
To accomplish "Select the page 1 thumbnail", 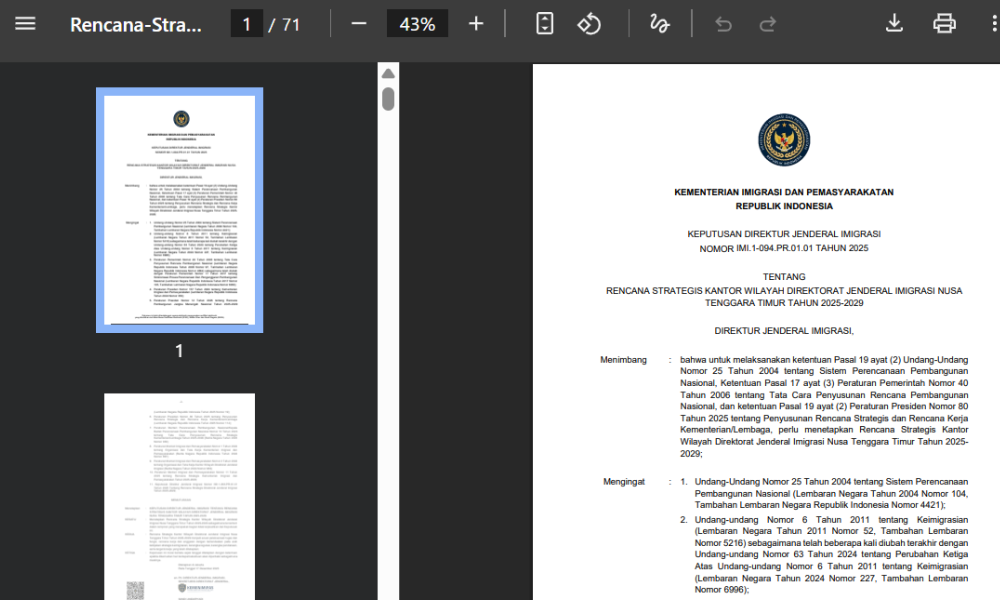I will pyautogui.click(x=179, y=210).
